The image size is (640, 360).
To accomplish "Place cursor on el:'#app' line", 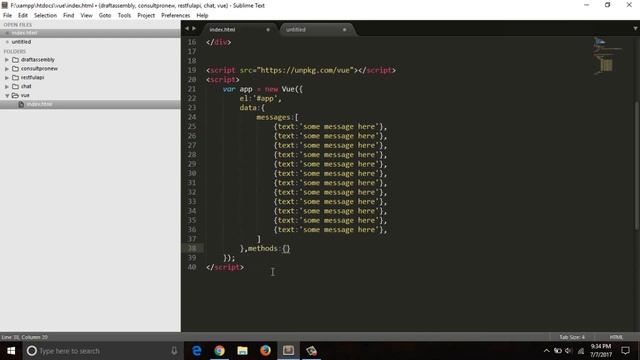I will coord(260,98).
